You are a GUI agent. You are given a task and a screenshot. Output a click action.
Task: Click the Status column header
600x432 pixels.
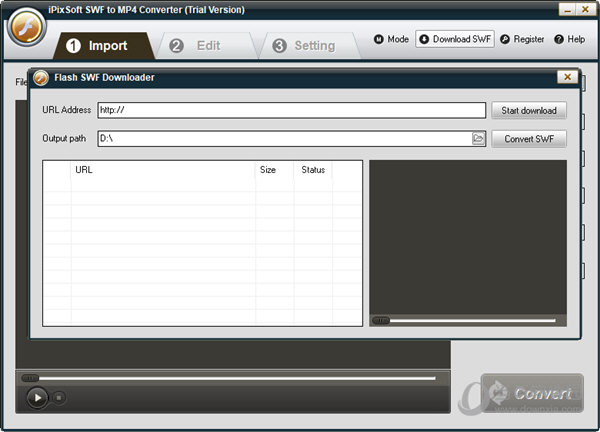click(313, 170)
